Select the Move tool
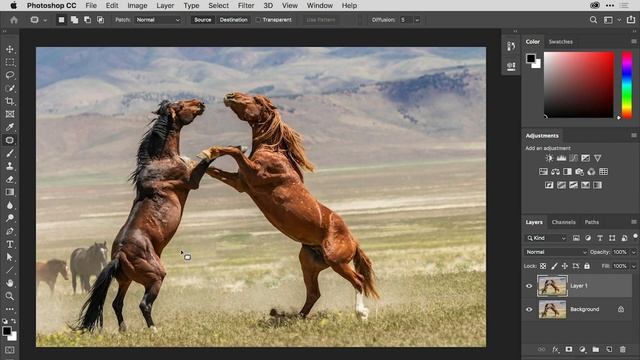The height and width of the screenshot is (360, 640). click(x=10, y=49)
